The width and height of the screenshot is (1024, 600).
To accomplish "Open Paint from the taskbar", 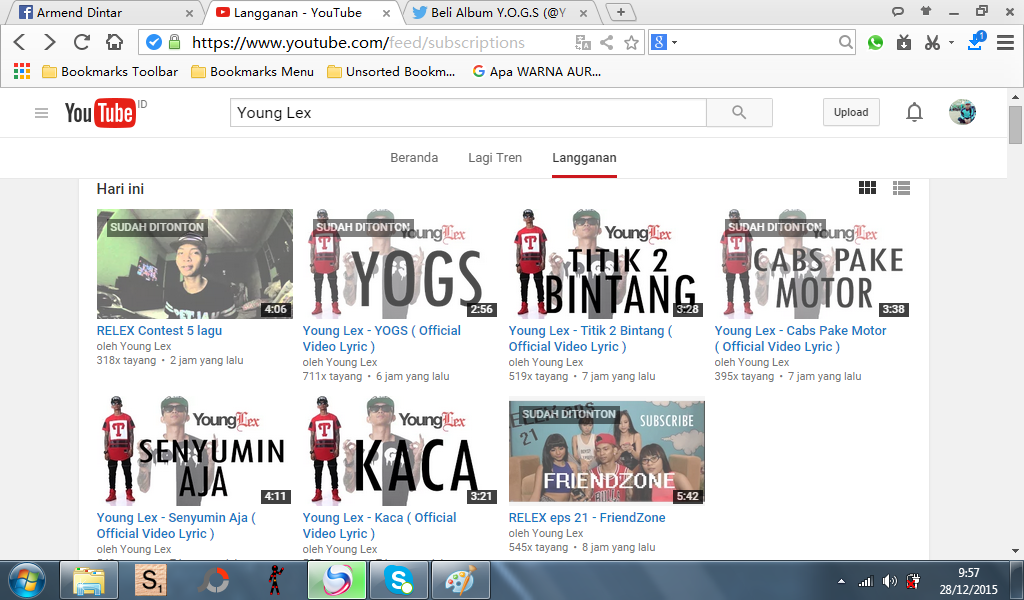I will click(x=460, y=580).
